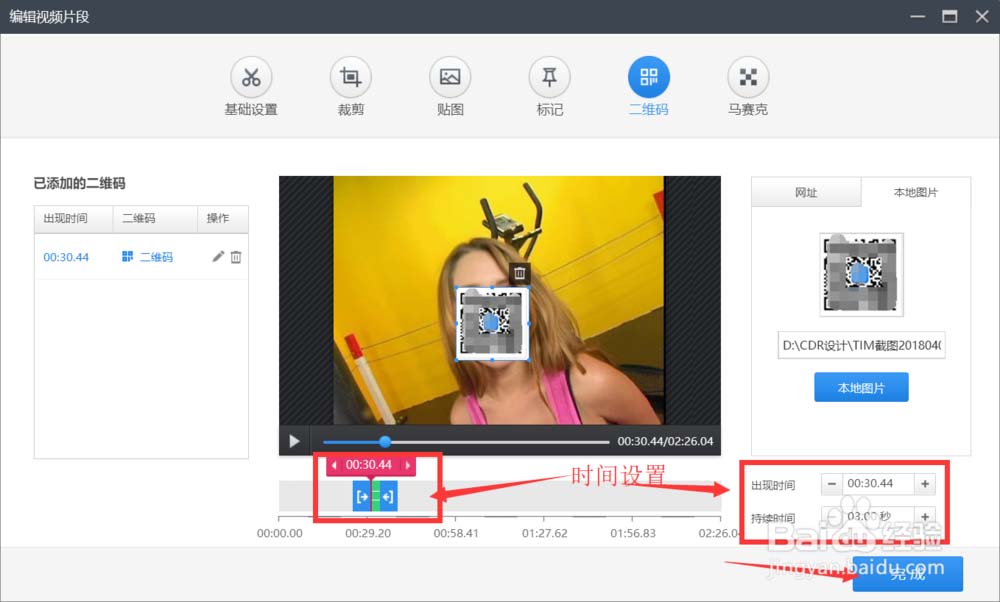1000x602 pixels.
Task: Increase 持续时间 with plus button
Action: (925, 517)
